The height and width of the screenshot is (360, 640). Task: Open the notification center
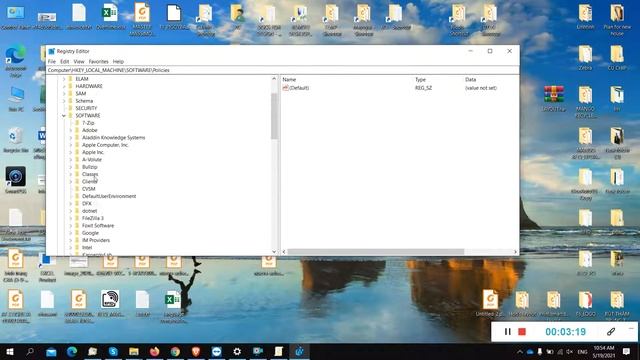(x=627, y=351)
